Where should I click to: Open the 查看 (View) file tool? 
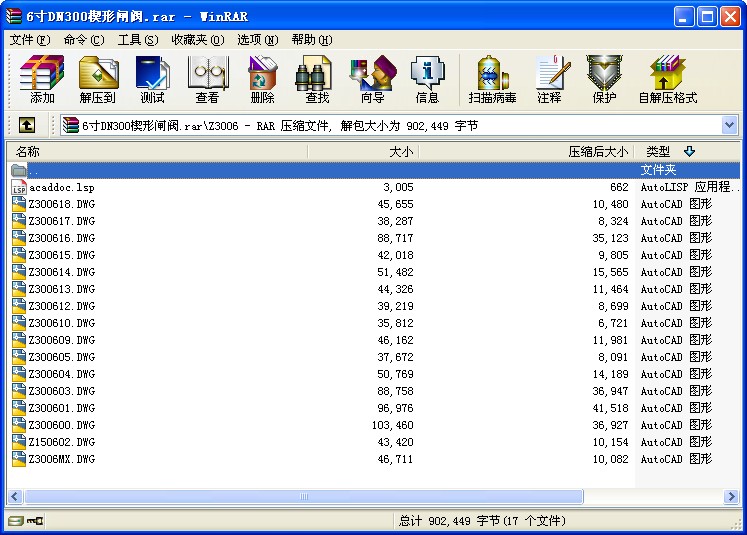[x=207, y=79]
